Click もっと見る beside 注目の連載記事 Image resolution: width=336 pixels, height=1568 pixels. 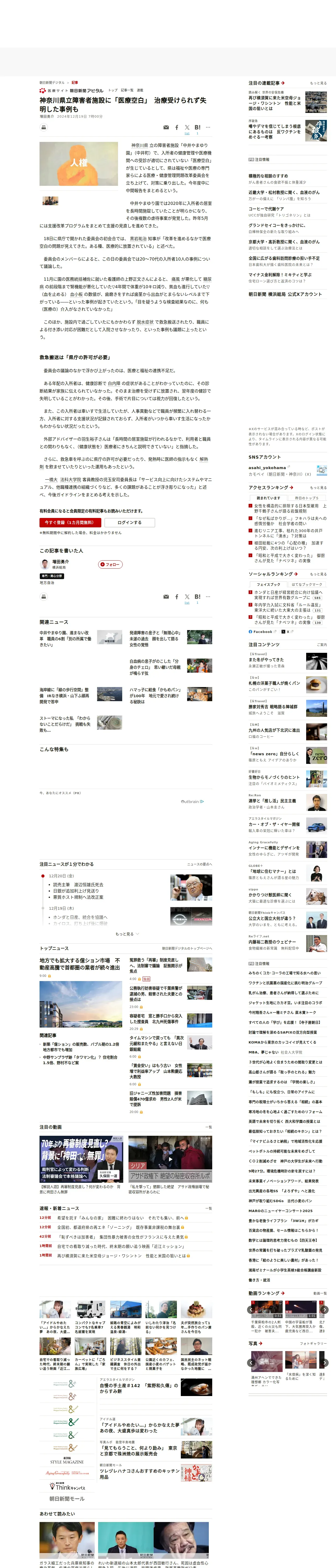click(x=318, y=83)
